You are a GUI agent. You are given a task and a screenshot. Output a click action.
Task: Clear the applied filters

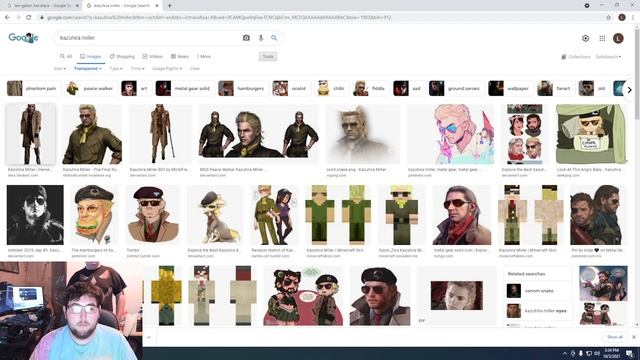(195, 69)
